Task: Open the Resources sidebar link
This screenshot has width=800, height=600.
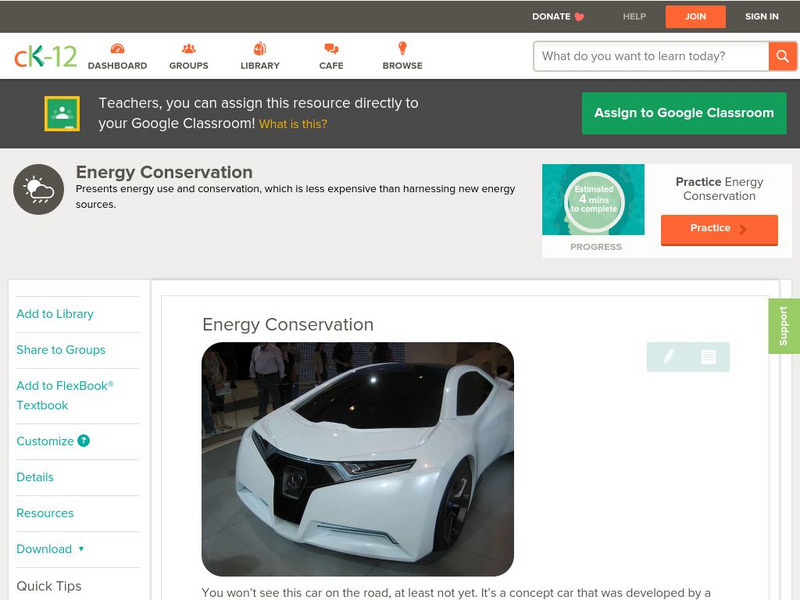Action: 45,513
